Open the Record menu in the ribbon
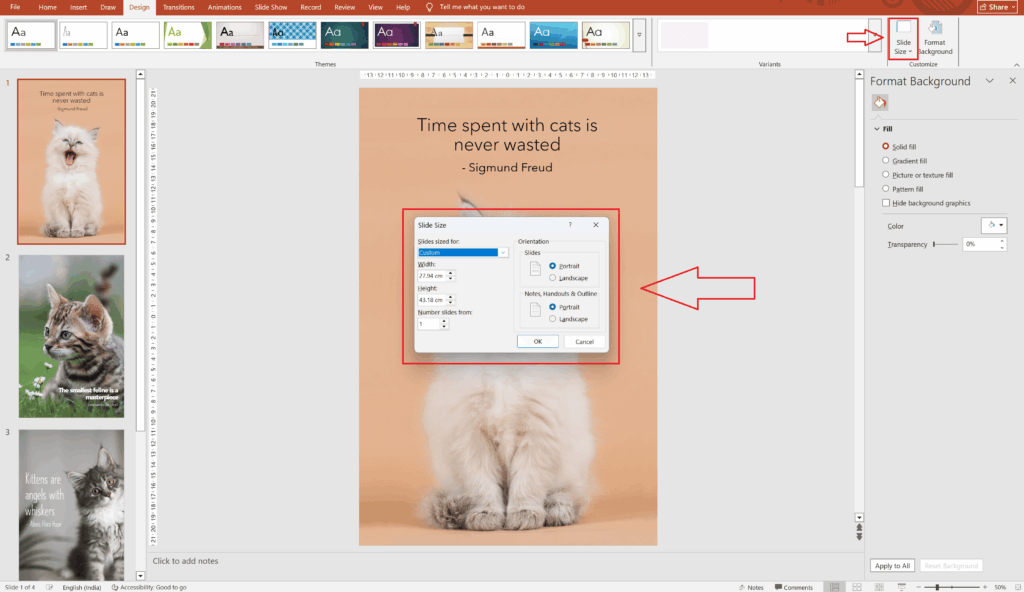This screenshot has width=1024, height=592. point(310,6)
